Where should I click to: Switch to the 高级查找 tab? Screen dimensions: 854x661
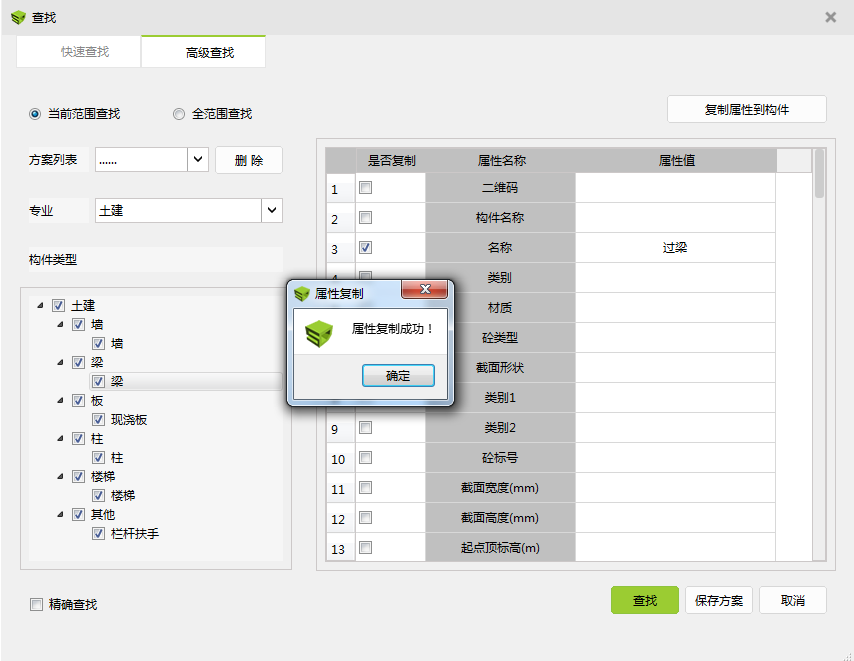(x=204, y=52)
